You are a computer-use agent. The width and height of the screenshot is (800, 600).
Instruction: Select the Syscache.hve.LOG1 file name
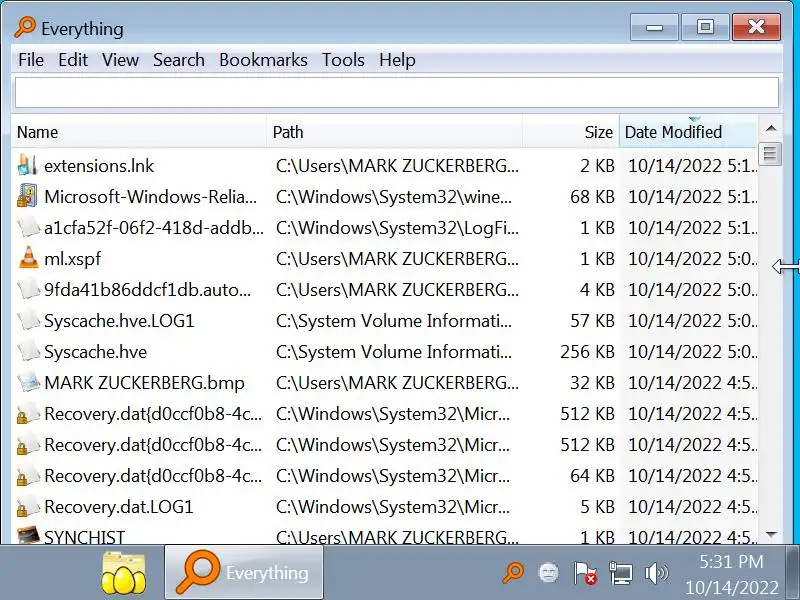[119, 321]
